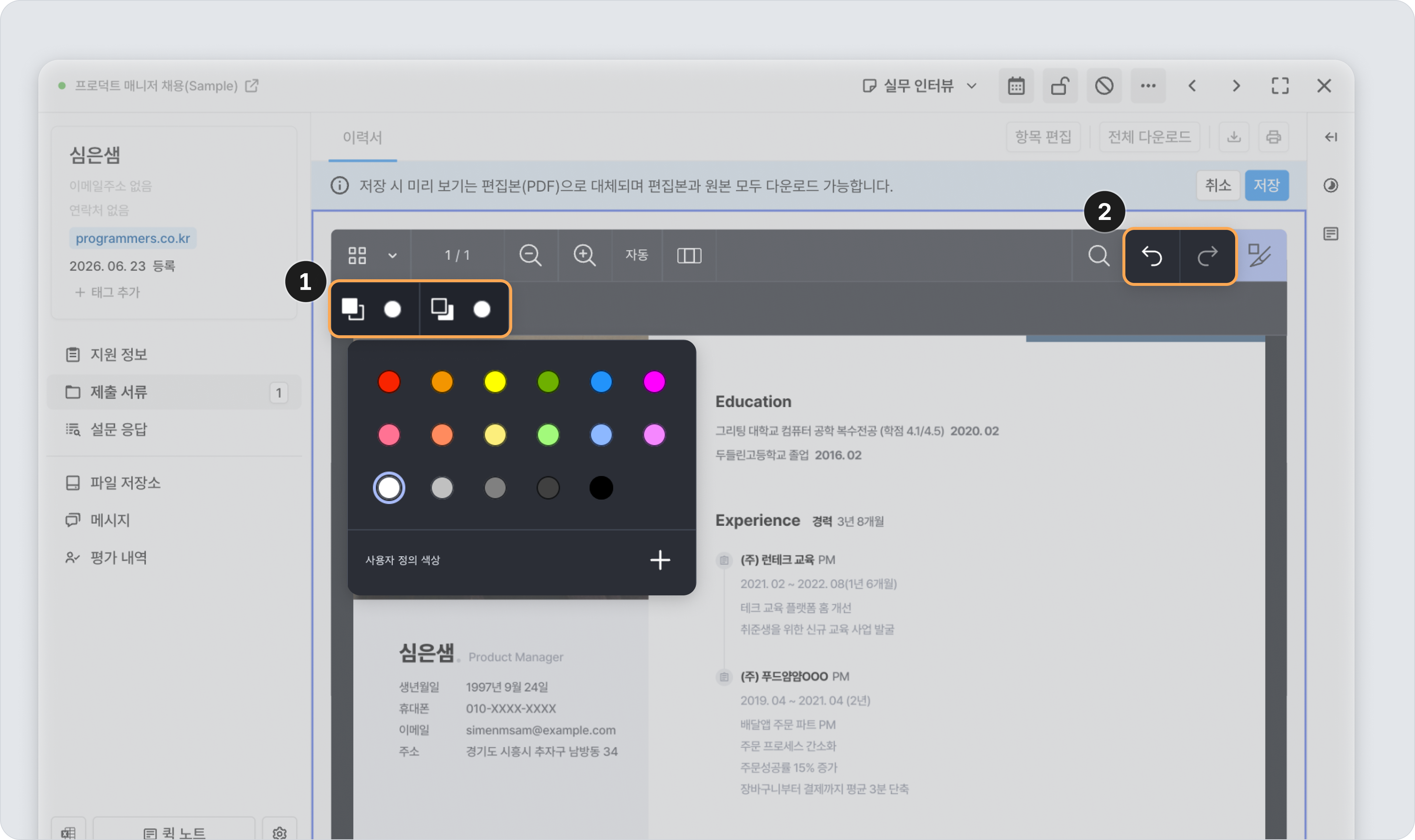Select the filled rectangle shape tool

pyautogui.click(x=353, y=309)
